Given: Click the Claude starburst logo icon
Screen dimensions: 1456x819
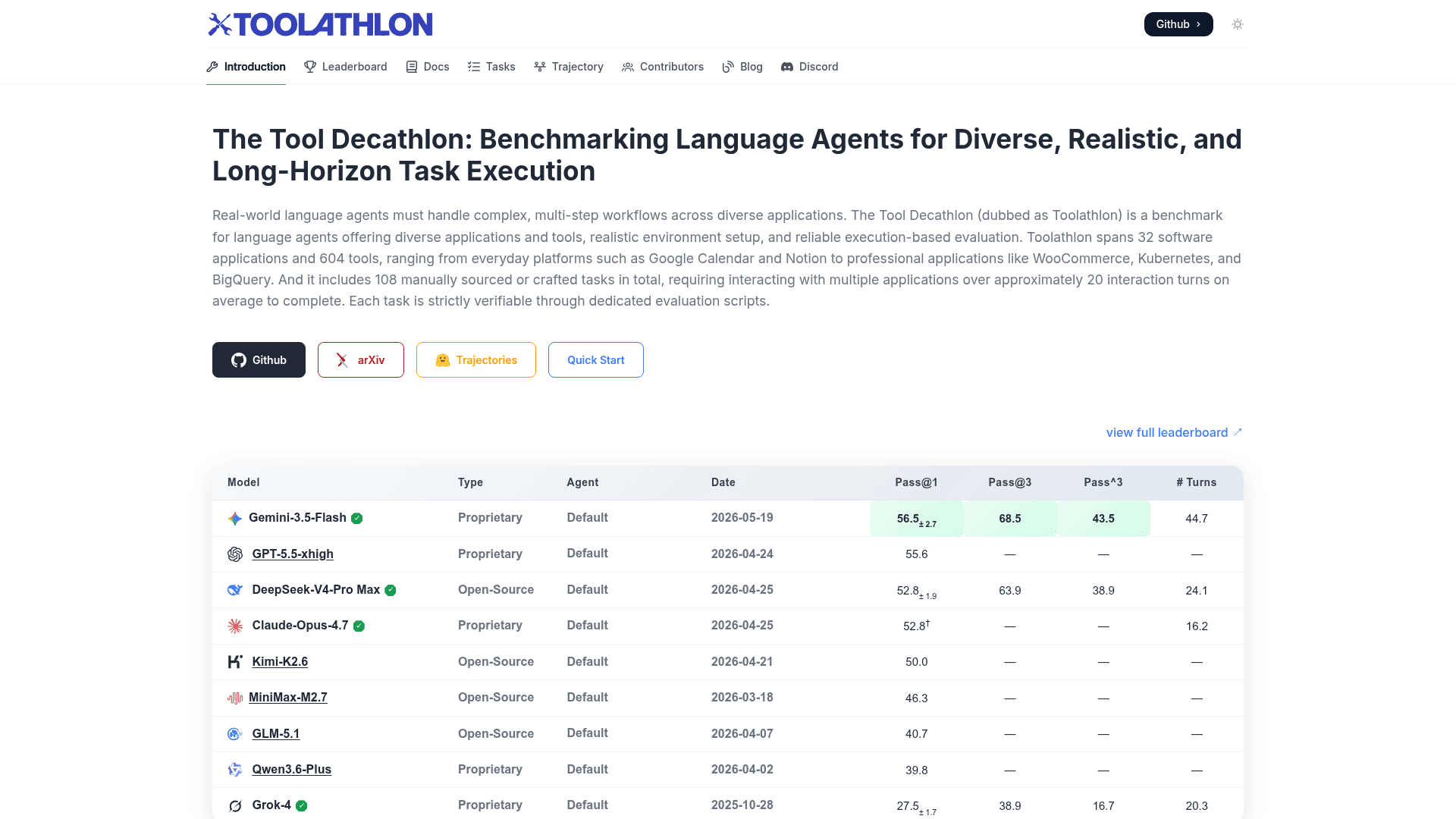Looking at the screenshot, I should click(235, 626).
